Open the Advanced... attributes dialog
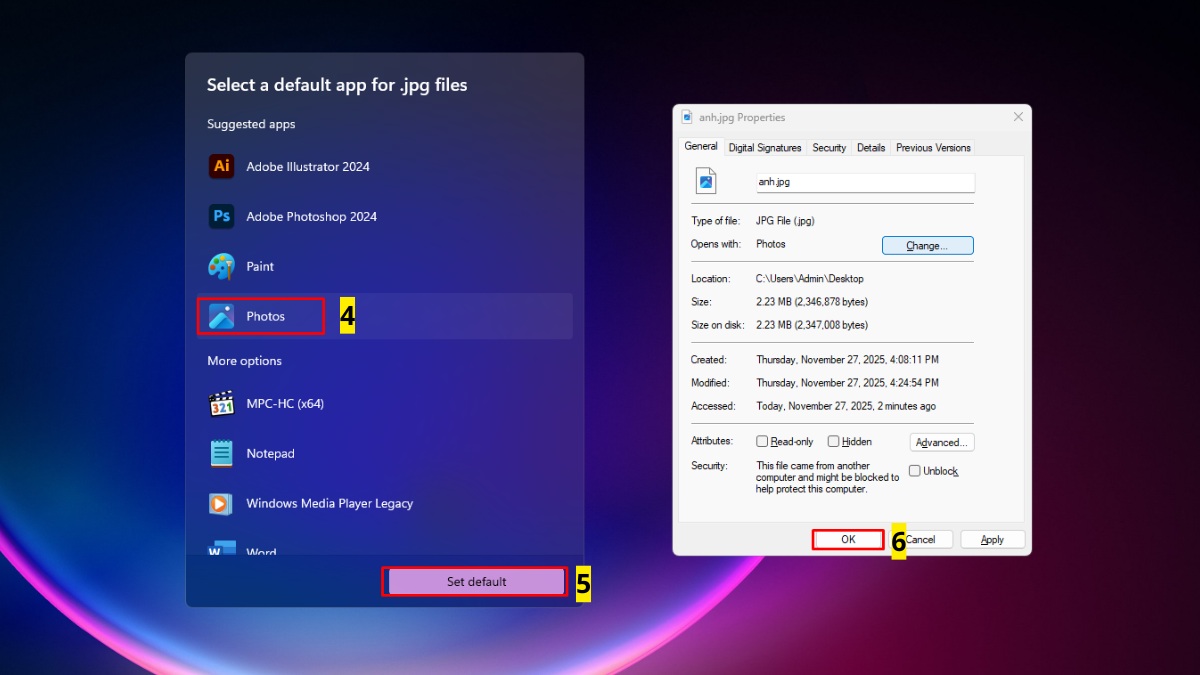 (941, 443)
